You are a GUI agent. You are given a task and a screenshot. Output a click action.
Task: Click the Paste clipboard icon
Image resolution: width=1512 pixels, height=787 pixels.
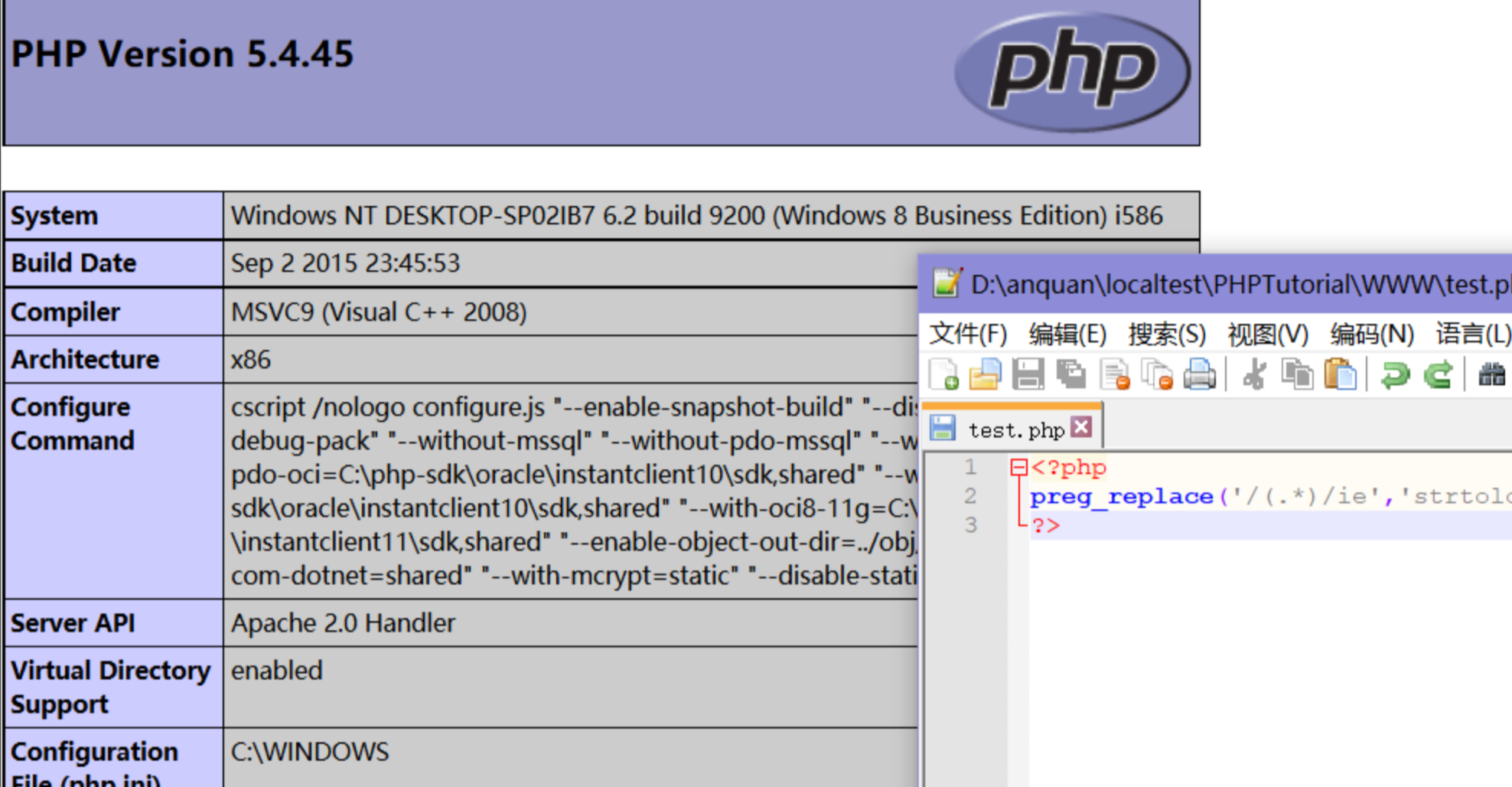pyautogui.click(x=1340, y=375)
